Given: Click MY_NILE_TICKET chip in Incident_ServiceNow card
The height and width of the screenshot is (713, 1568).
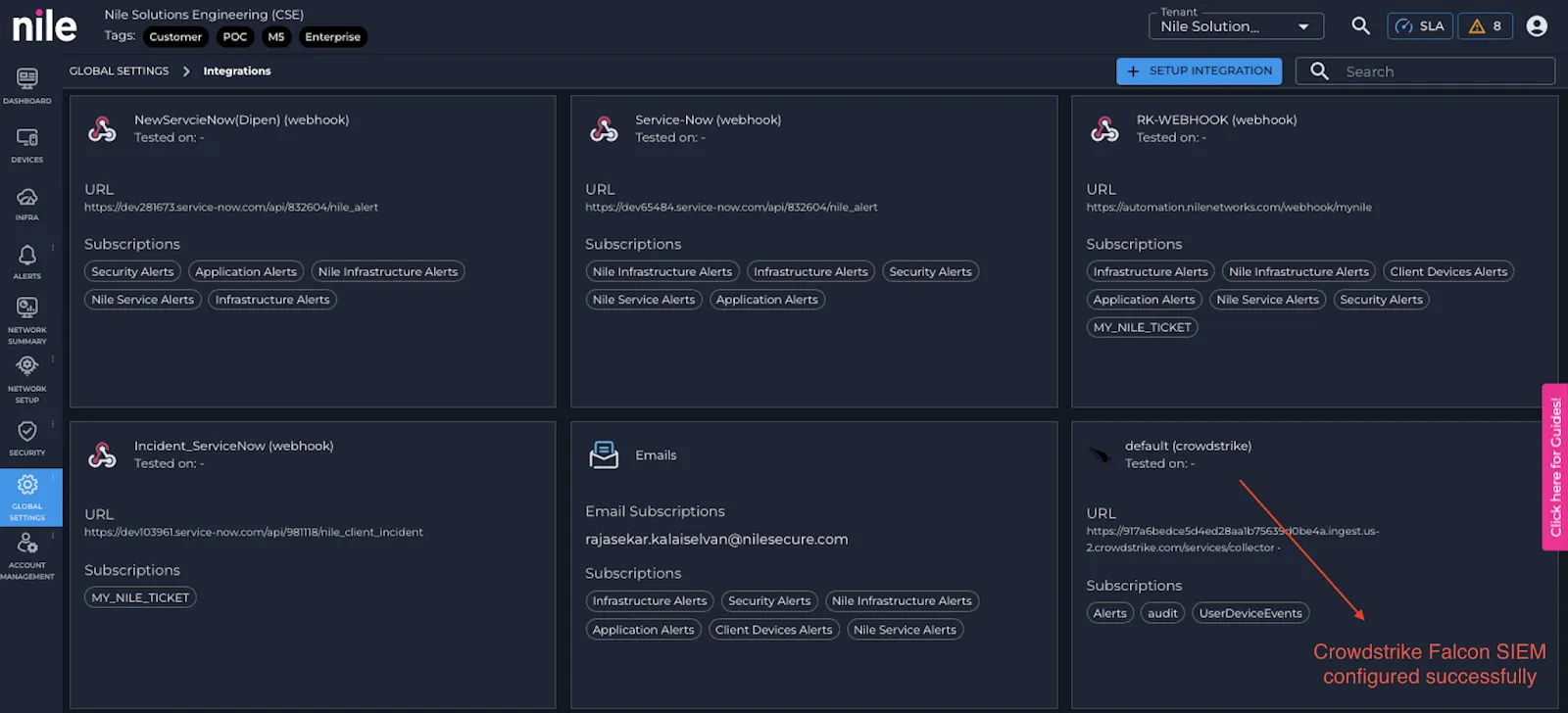Looking at the screenshot, I should pos(140,597).
